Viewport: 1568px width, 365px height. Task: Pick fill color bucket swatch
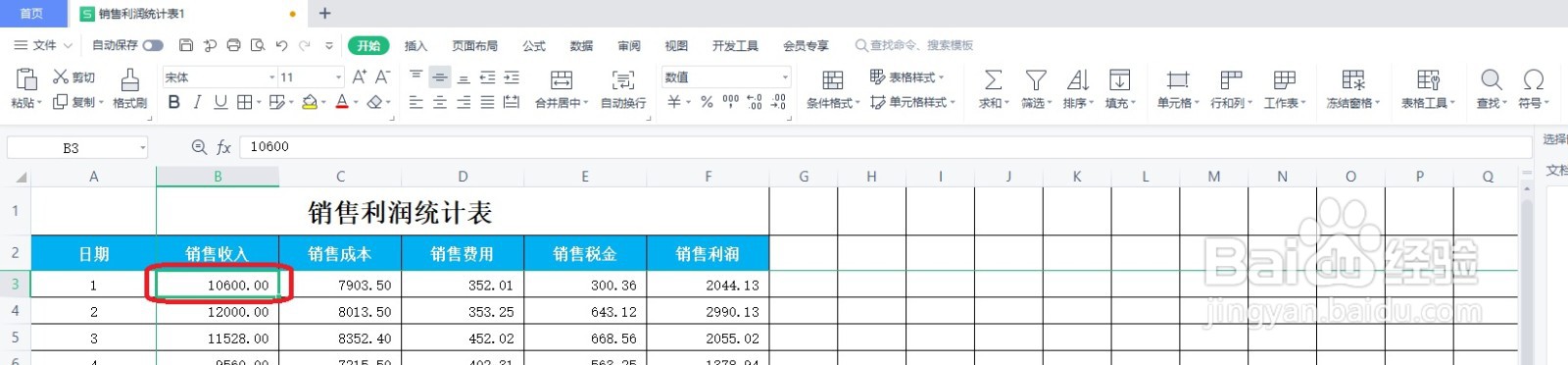tap(310, 102)
